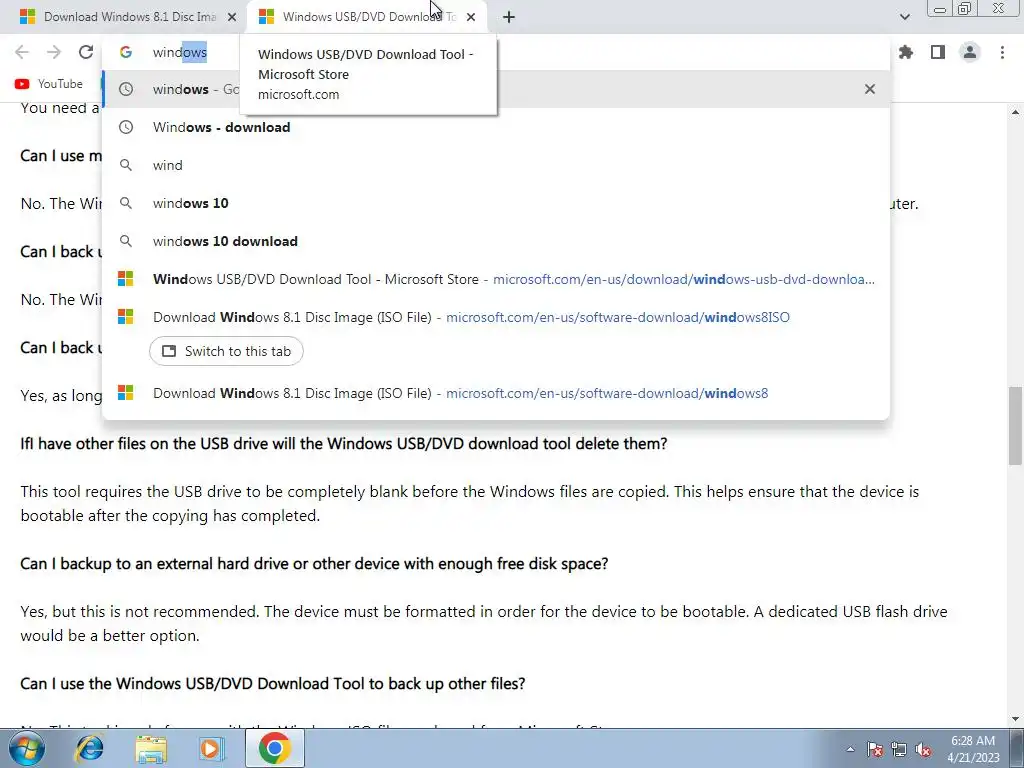This screenshot has height=768, width=1024.
Task: Click the 'Switch to this tab' button
Action: click(226, 351)
